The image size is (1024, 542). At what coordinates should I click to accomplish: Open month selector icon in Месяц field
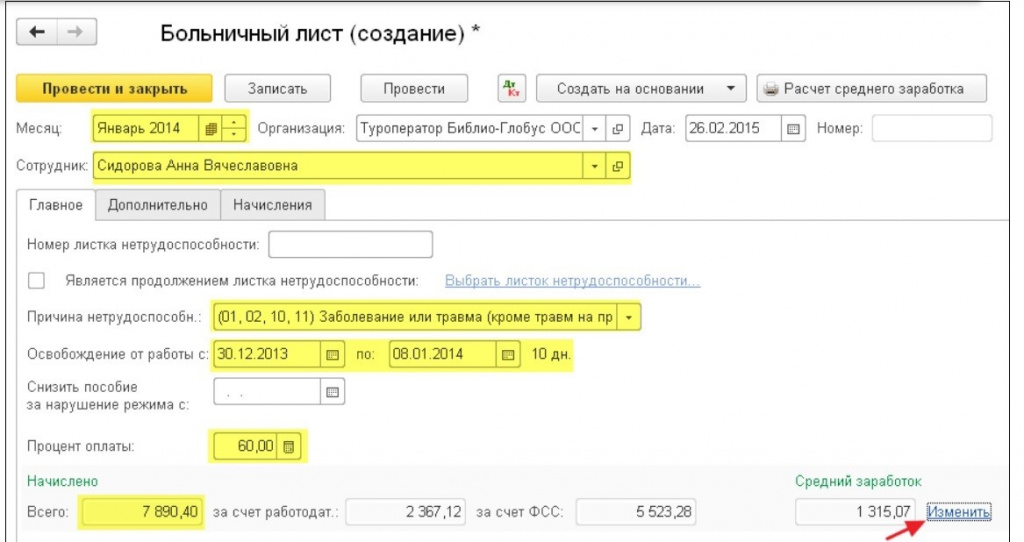[x=210, y=129]
